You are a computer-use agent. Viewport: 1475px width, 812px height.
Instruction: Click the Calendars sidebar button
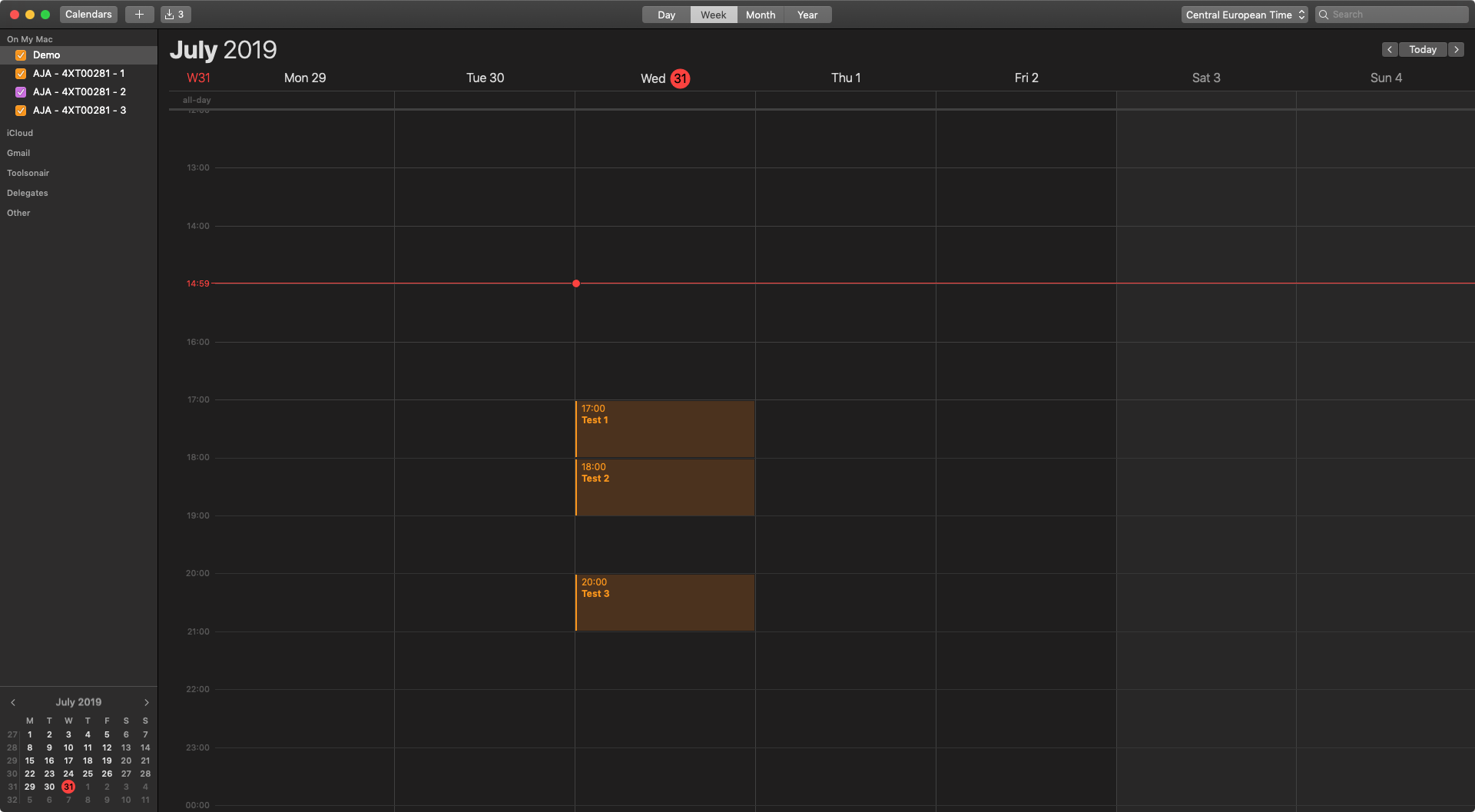[88, 15]
